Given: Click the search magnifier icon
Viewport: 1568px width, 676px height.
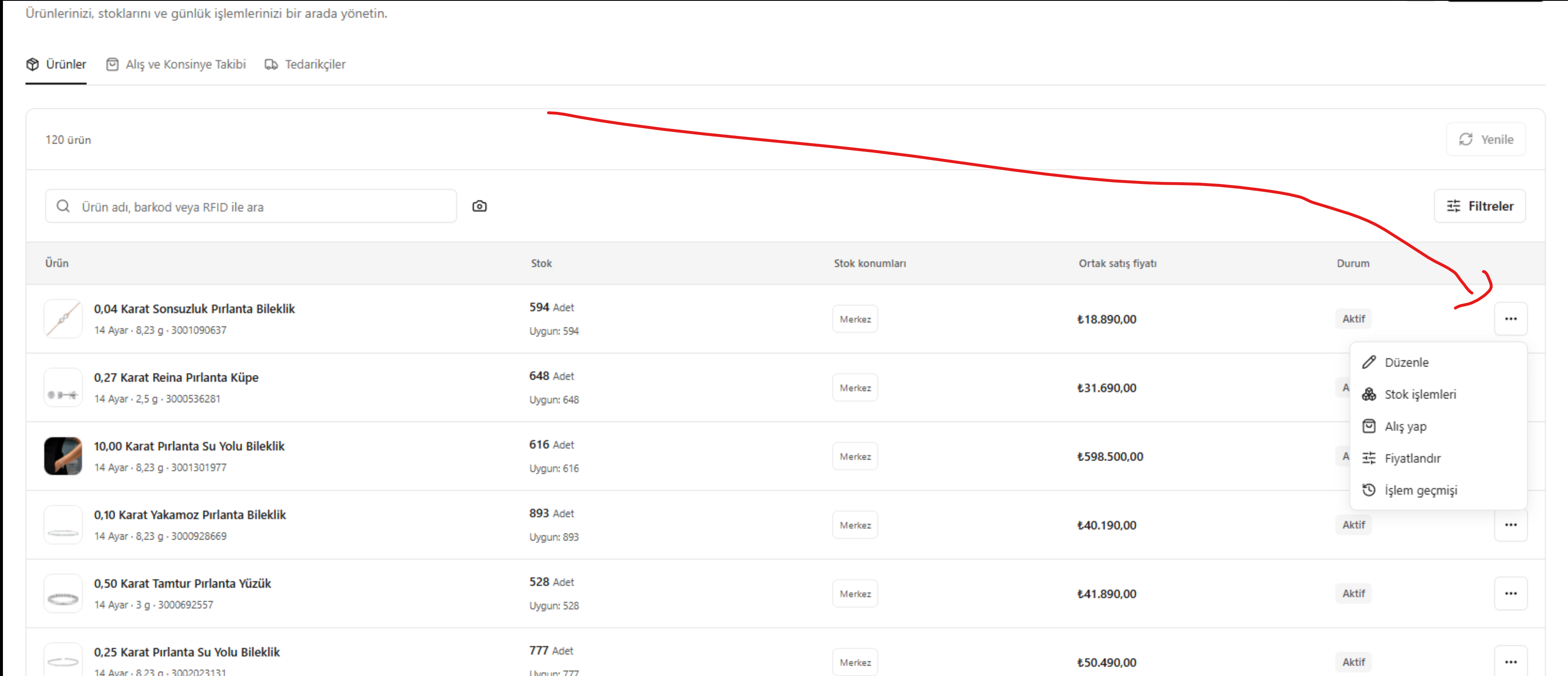Looking at the screenshot, I should point(63,207).
